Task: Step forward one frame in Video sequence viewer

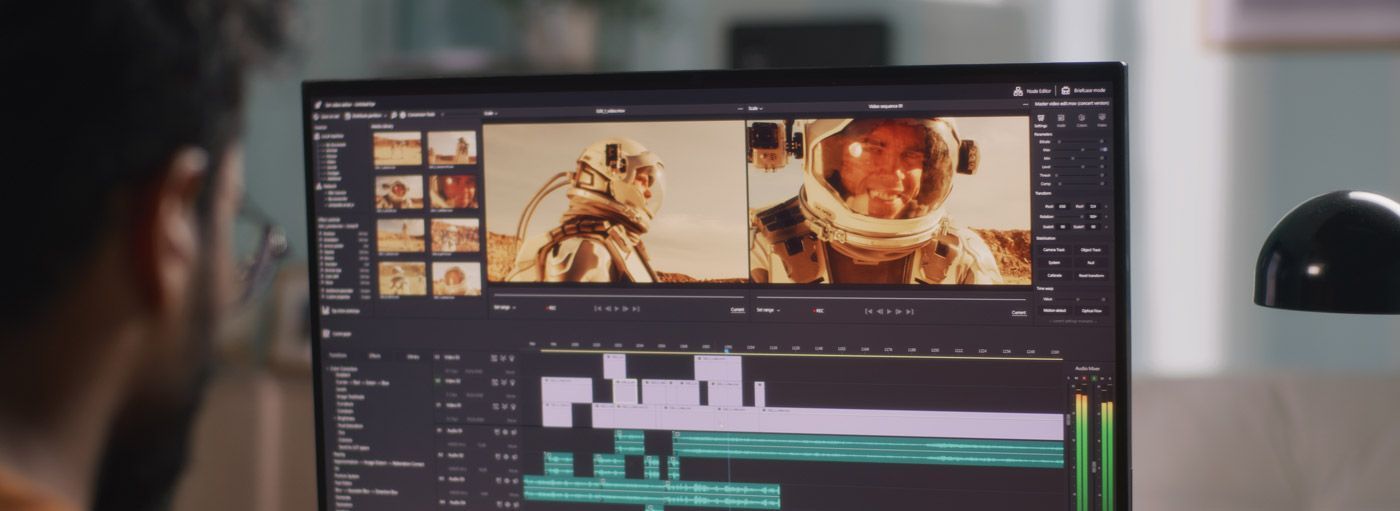Action: 899,311
